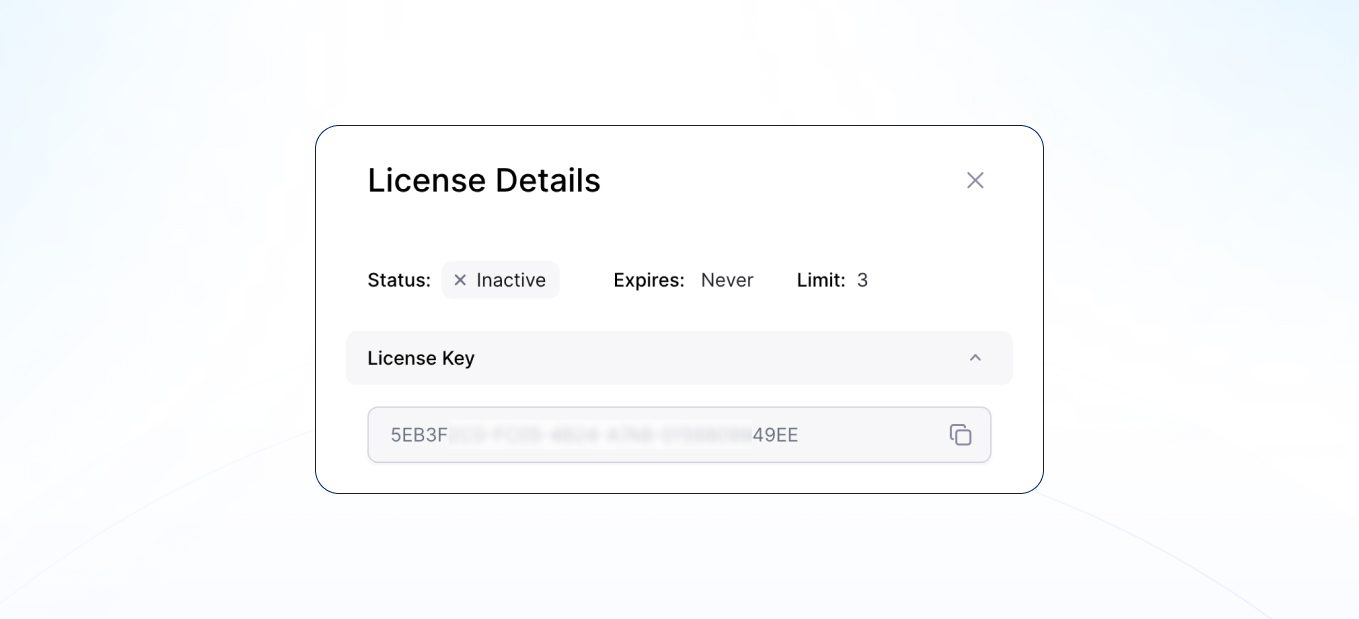Image resolution: width=1359 pixels, height=619 pixels.
Task: Click the License Key section header label
Action: 421,358
